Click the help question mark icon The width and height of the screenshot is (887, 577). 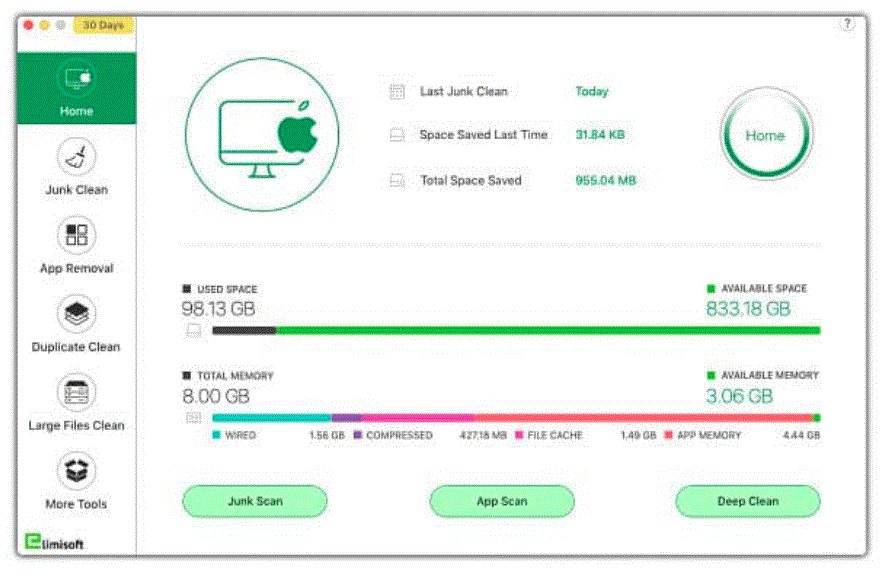[847, 24]
